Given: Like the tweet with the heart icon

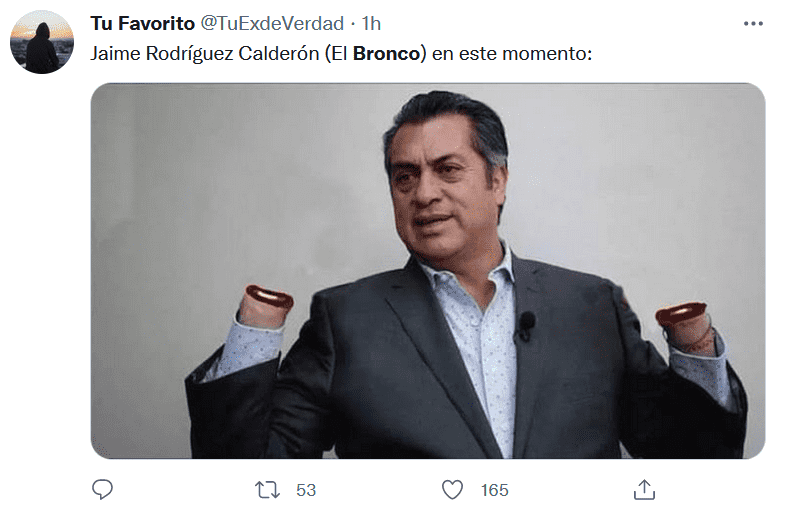Looking at the screenshot, I should click(x=452, y=490).
